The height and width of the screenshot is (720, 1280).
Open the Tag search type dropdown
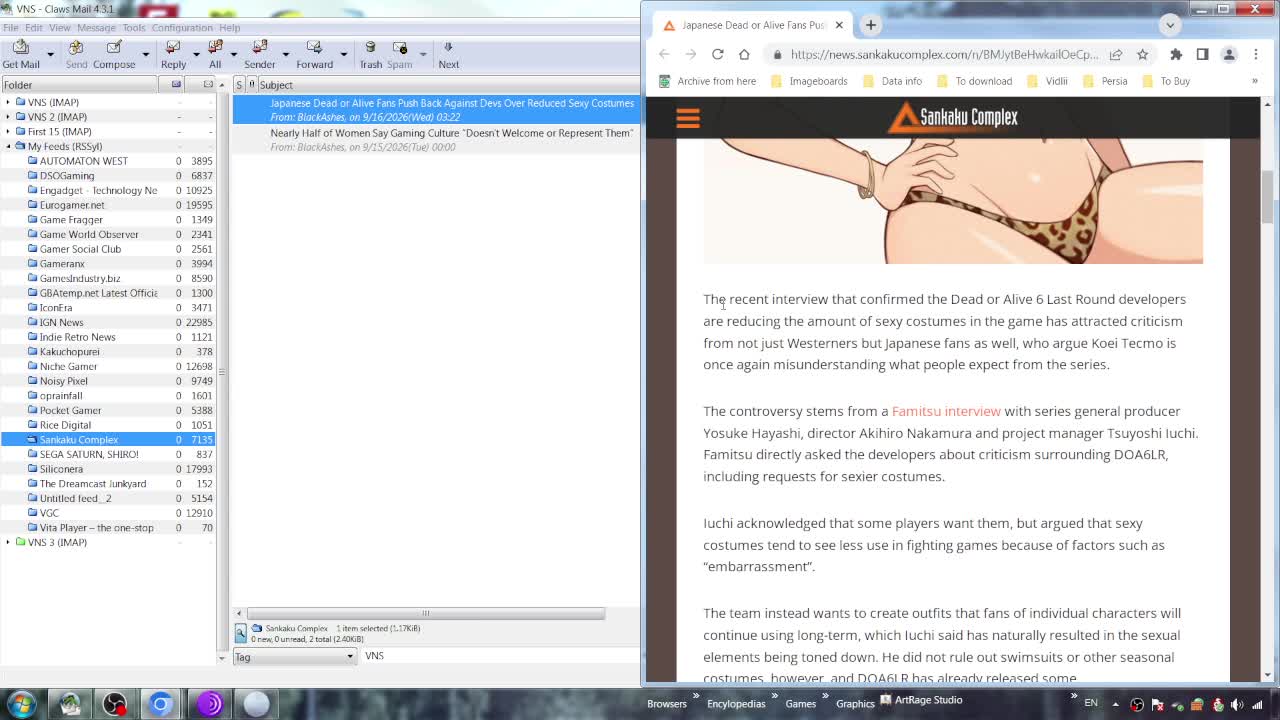click(x=295, y=657)
